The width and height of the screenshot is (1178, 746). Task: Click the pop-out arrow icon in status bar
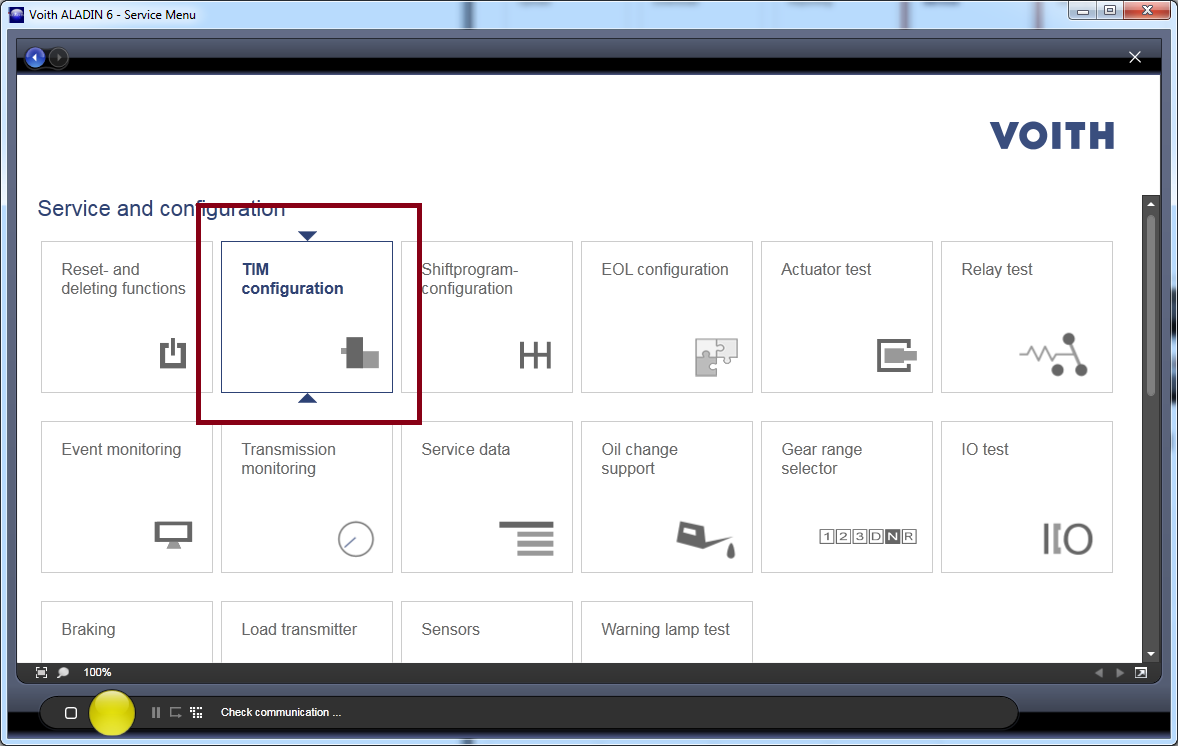coord(1140,672)
